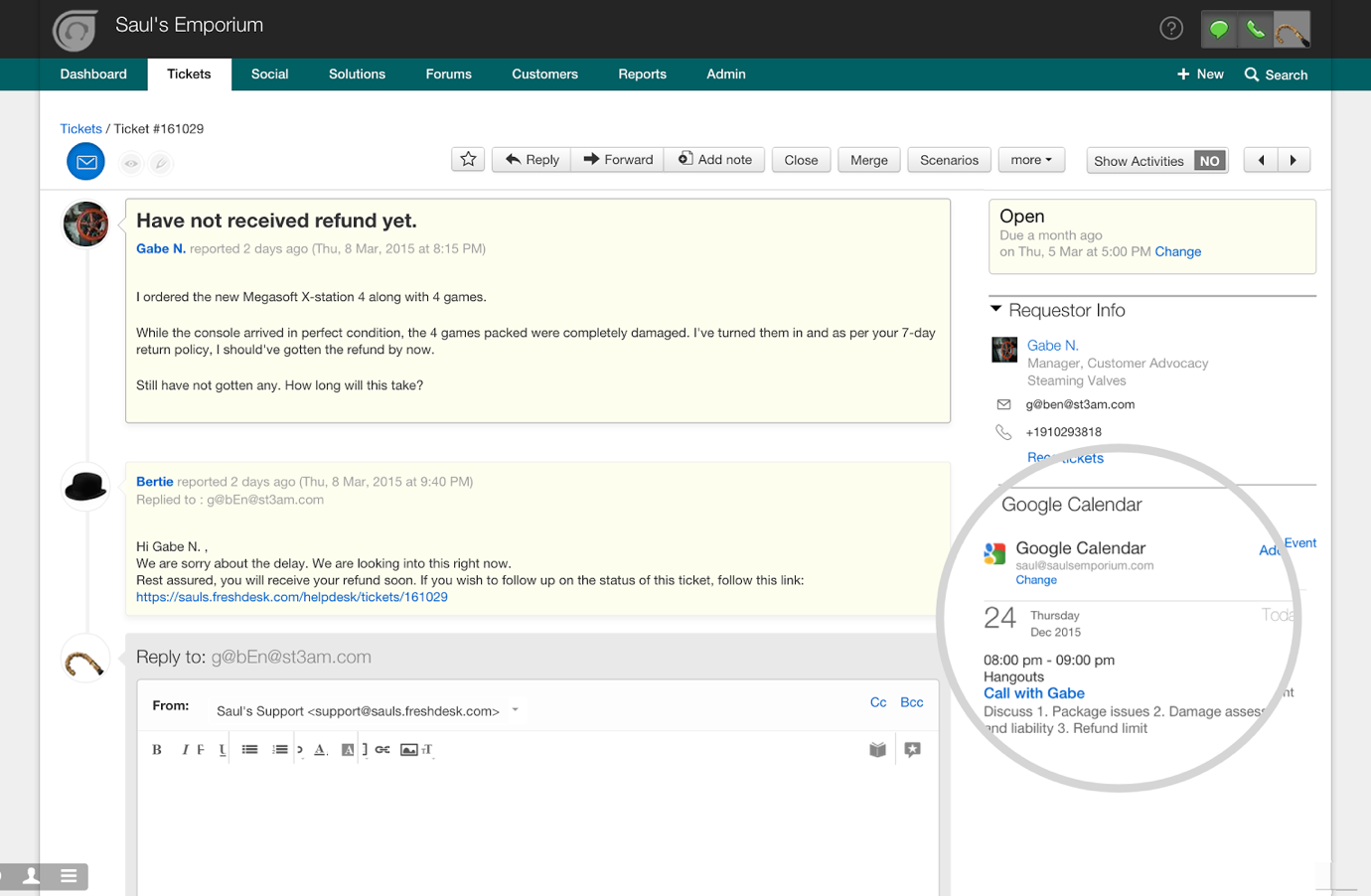Click the blue email envelope icon
1371x896 pixels.
coord(86,162)
